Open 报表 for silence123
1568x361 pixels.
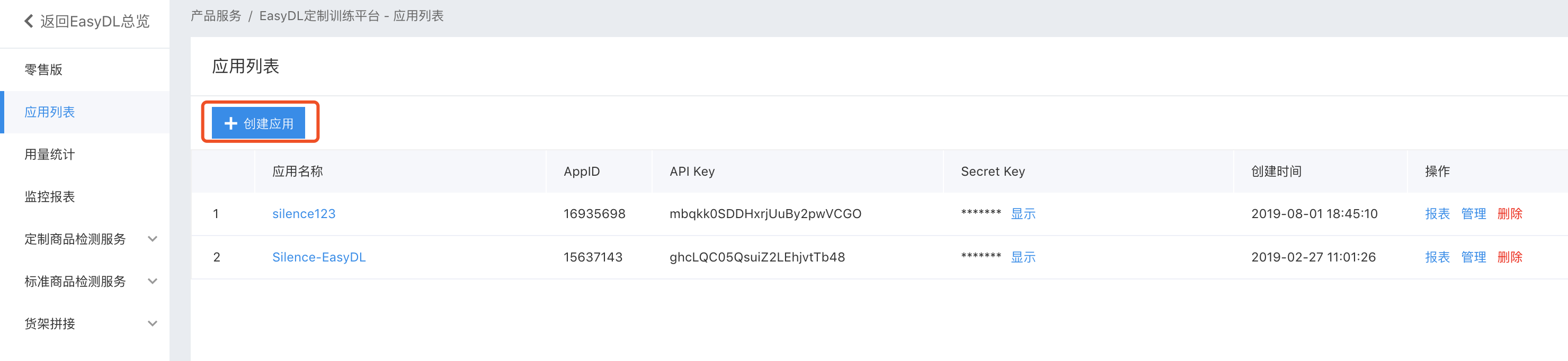click(x=1437, y=214)
